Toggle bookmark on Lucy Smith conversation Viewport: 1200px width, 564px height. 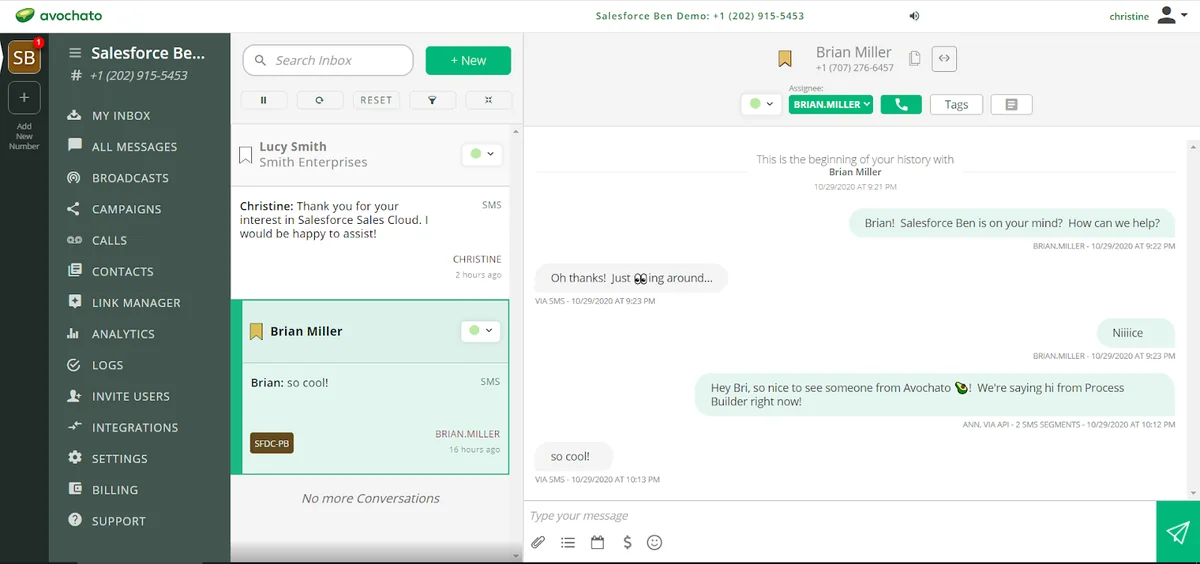point(246,155)
